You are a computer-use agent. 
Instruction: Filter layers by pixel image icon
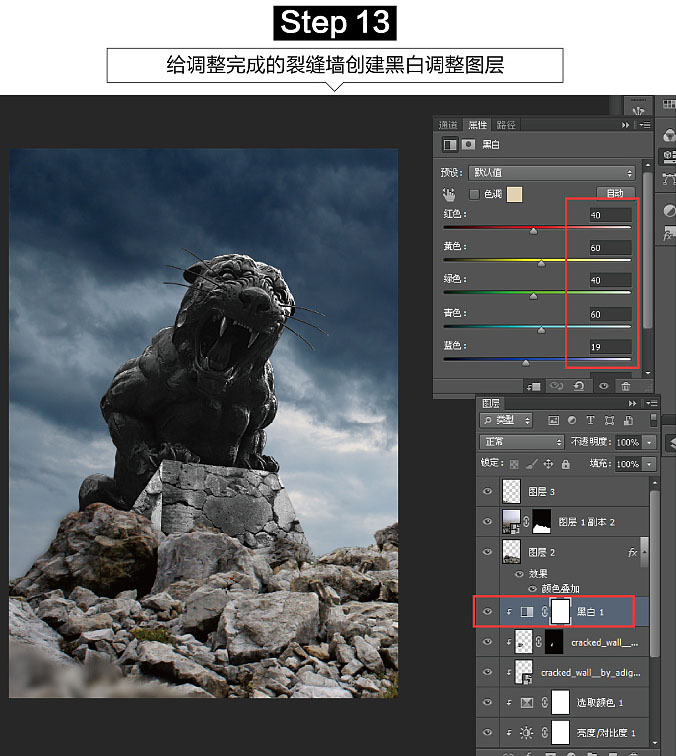point(553,420)
